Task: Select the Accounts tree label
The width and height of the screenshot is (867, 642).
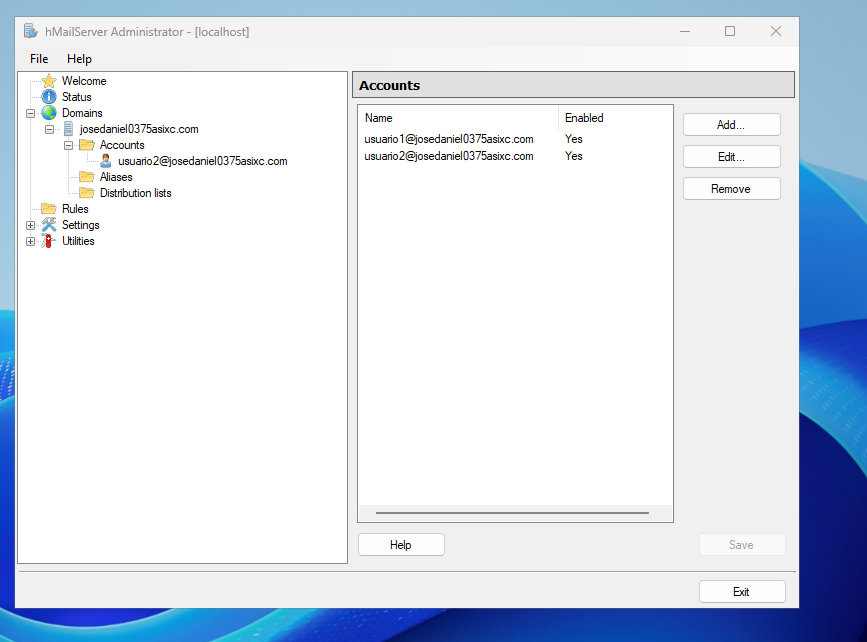Action: 122,145
